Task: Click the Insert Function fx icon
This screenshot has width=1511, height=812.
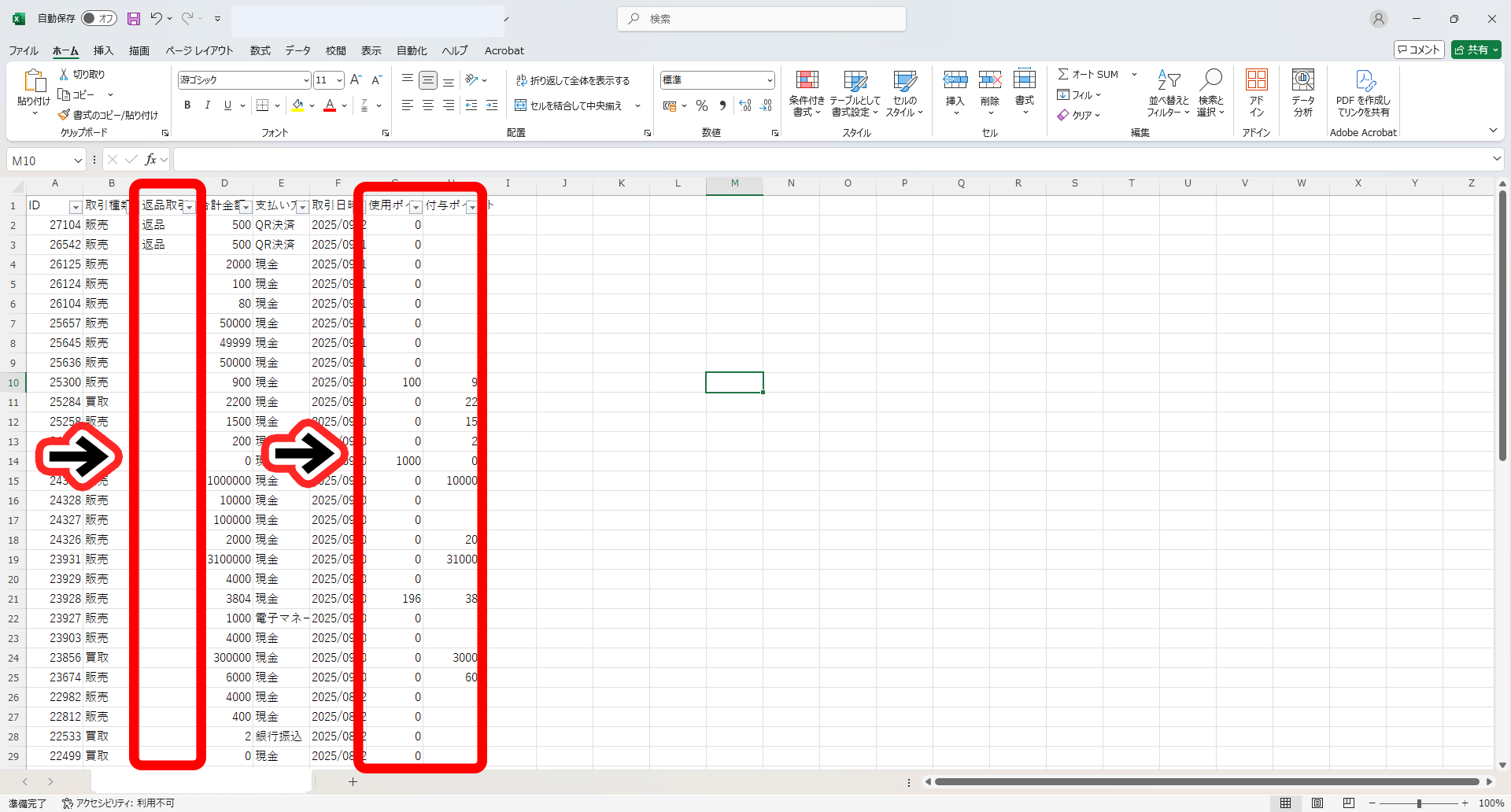Action: (150, 160)
